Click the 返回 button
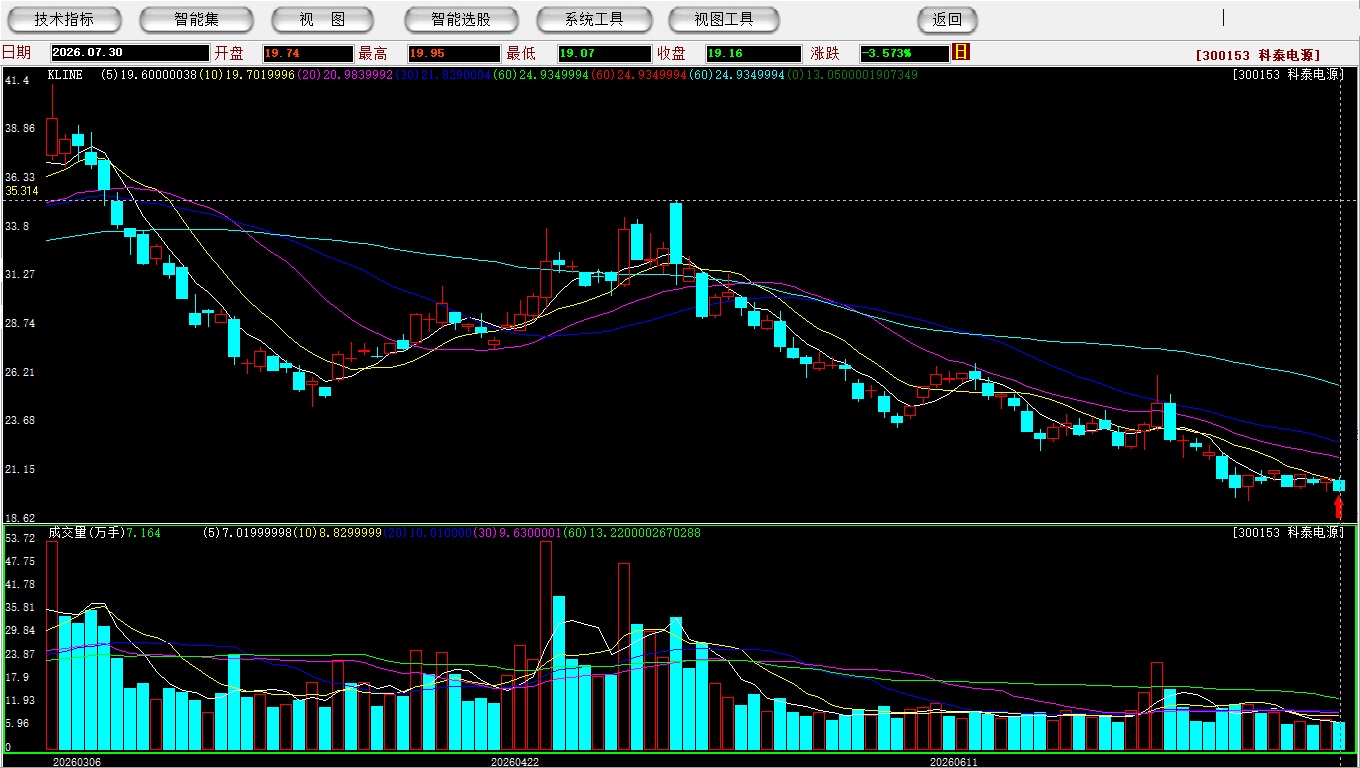This screenshot has height=768, width=1360. point(947,19)
